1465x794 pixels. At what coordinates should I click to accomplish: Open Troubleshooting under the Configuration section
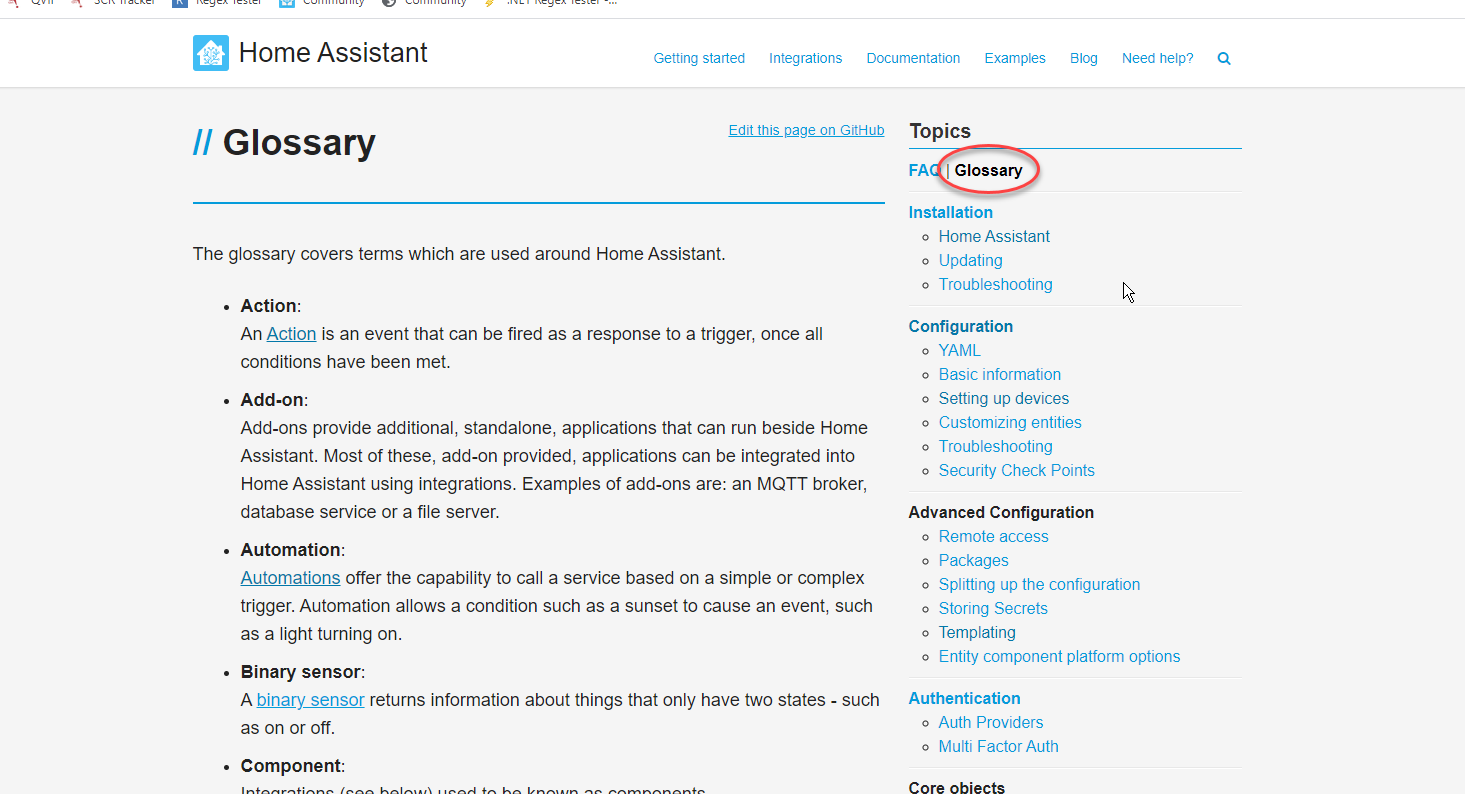click(x=996, y=446)
